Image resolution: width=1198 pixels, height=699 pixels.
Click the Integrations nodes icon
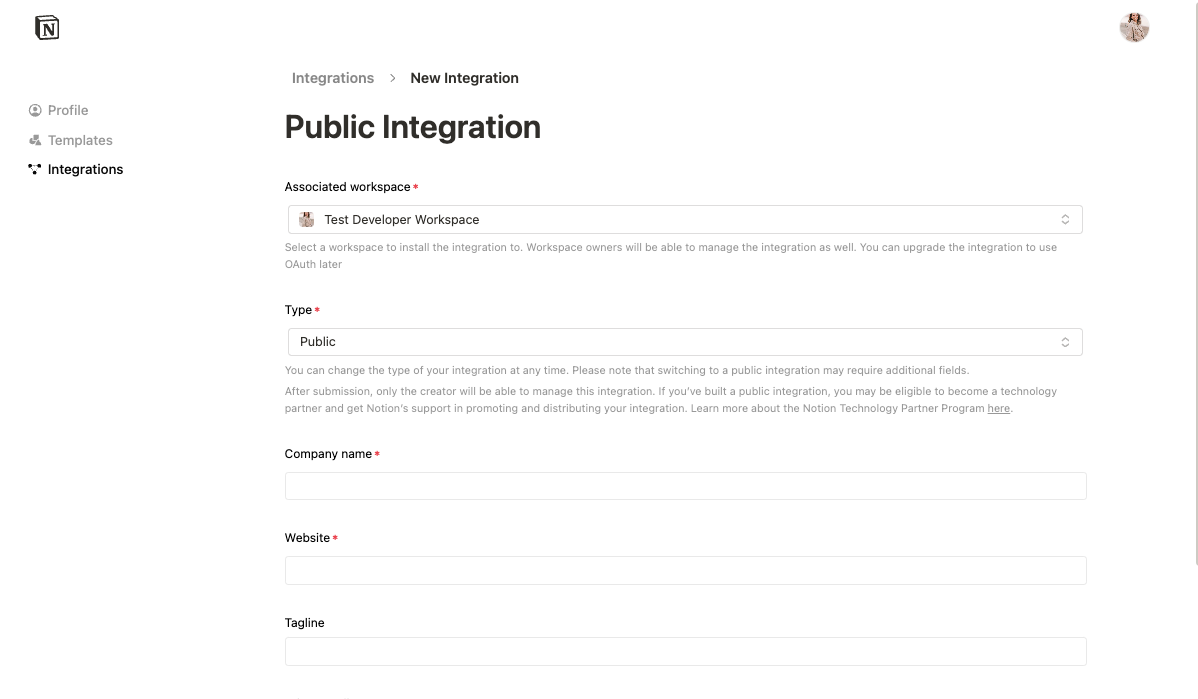[x=34, y=170]
